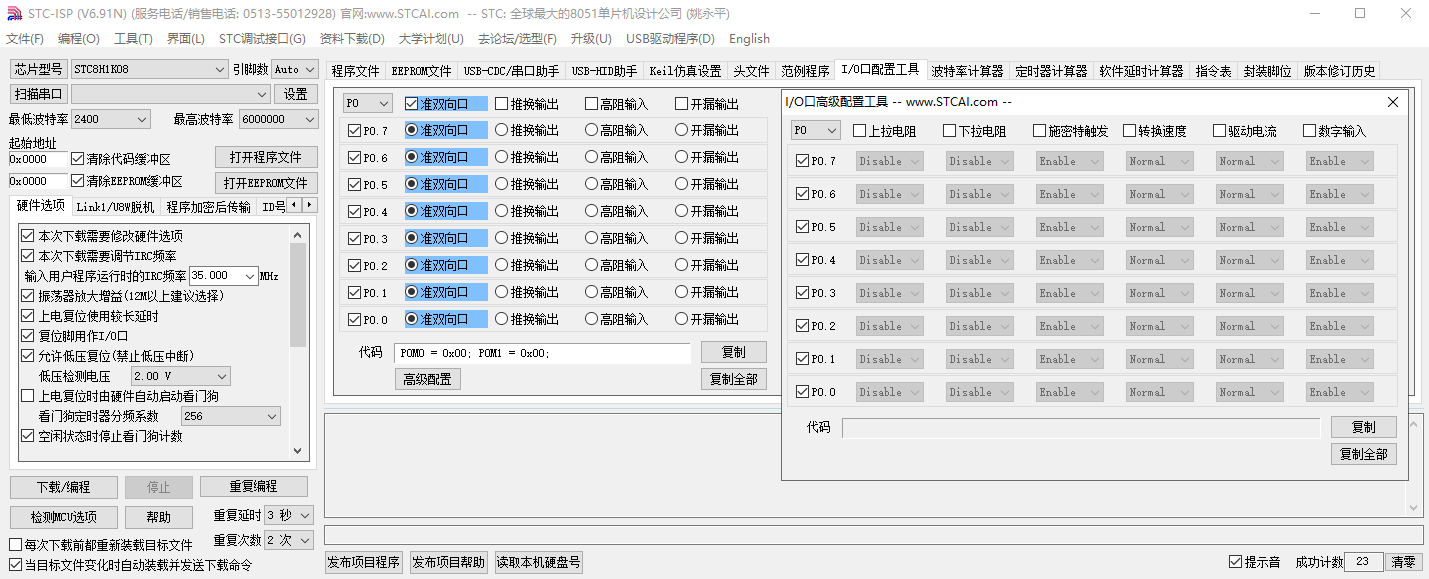Viewport: 1429px width, 579px height.
Task: Select the Link1/U8W脱机 options tab
Action: (115, 207)
